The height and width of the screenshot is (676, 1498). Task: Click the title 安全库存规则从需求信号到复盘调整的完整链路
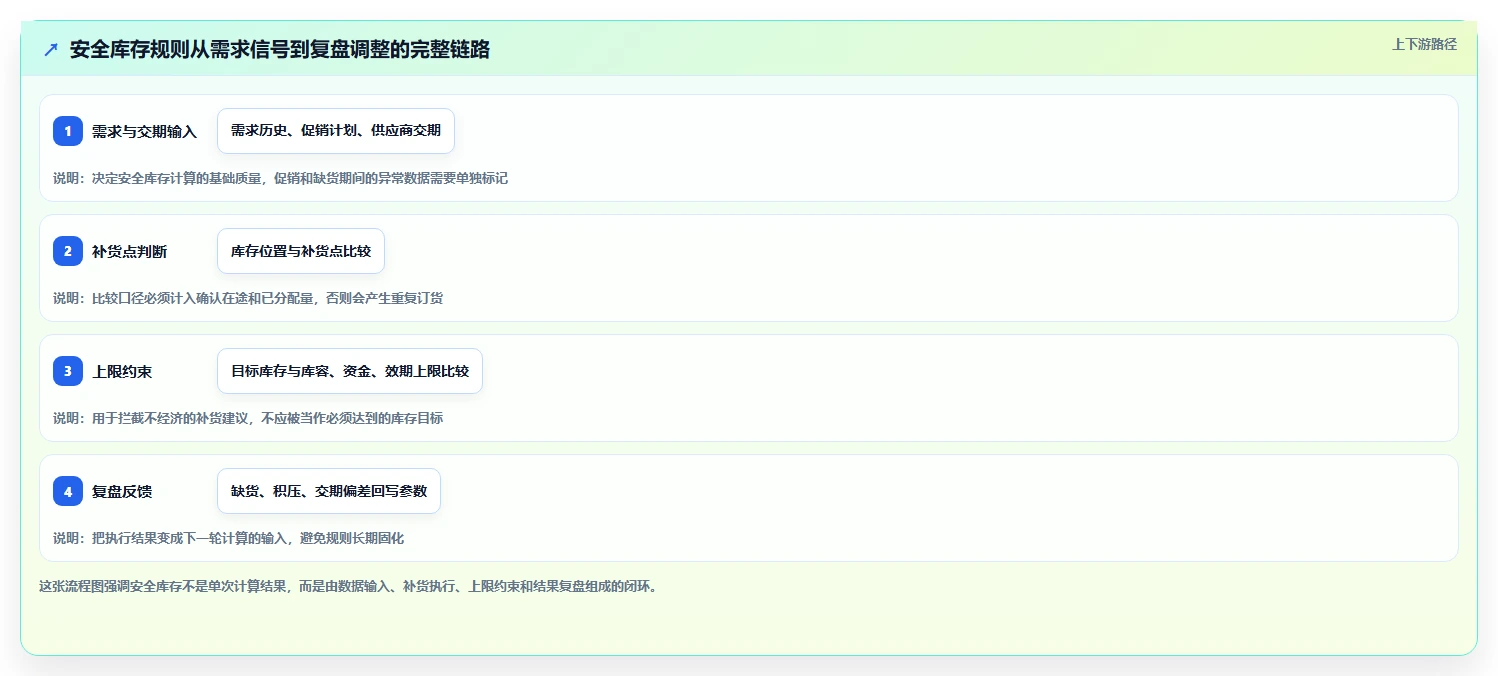pyautogui.click(x=280, y=49)
